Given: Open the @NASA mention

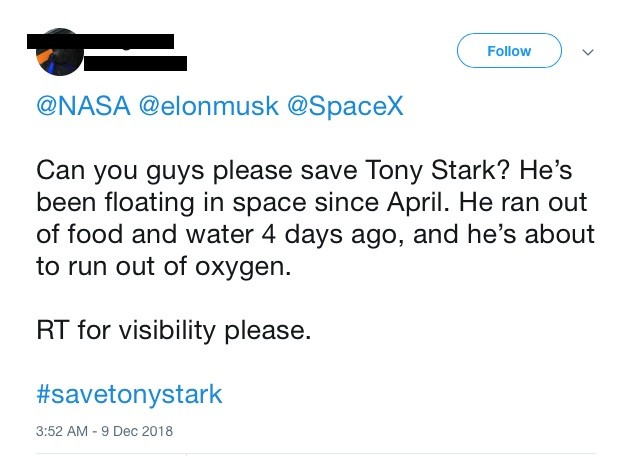Looking at the screenshot, I should coord(83,108).
